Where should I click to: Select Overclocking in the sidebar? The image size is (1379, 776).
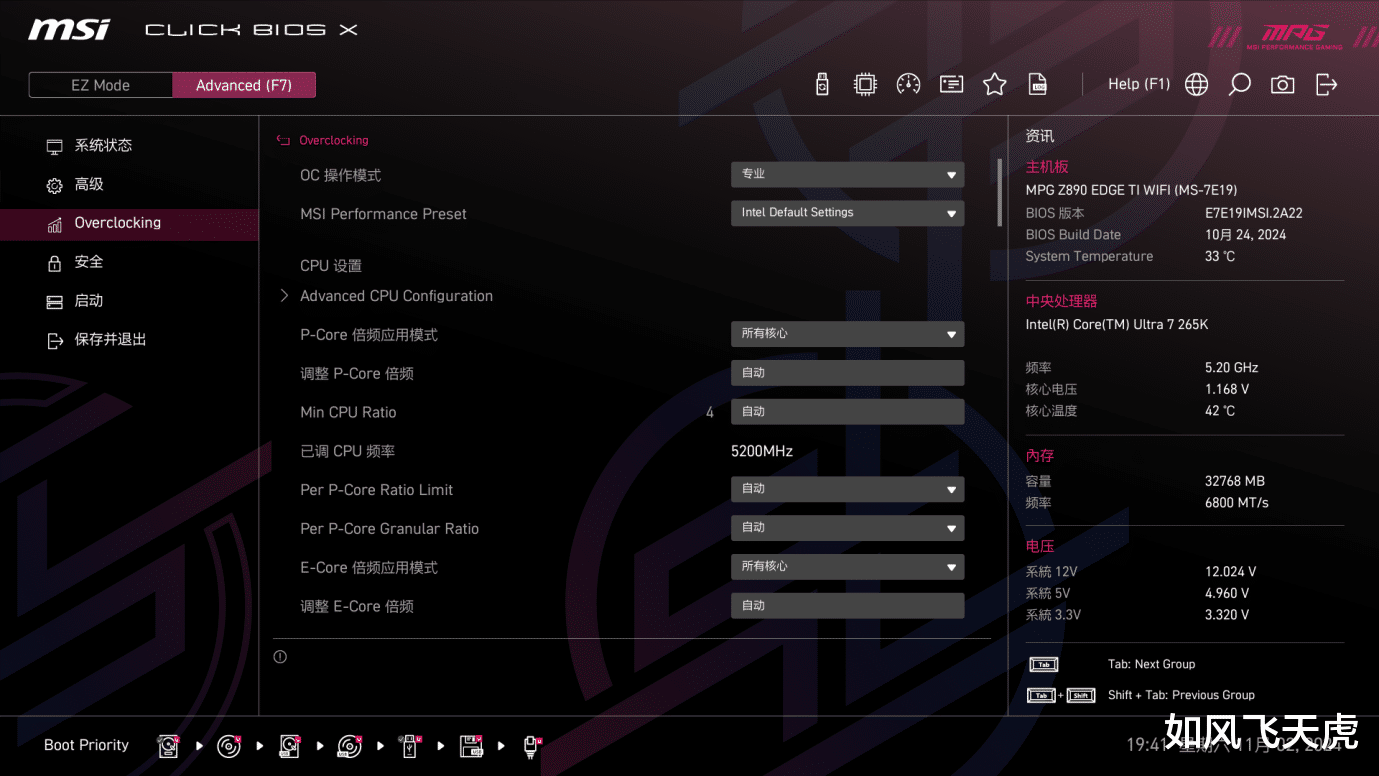pos(129,224)
